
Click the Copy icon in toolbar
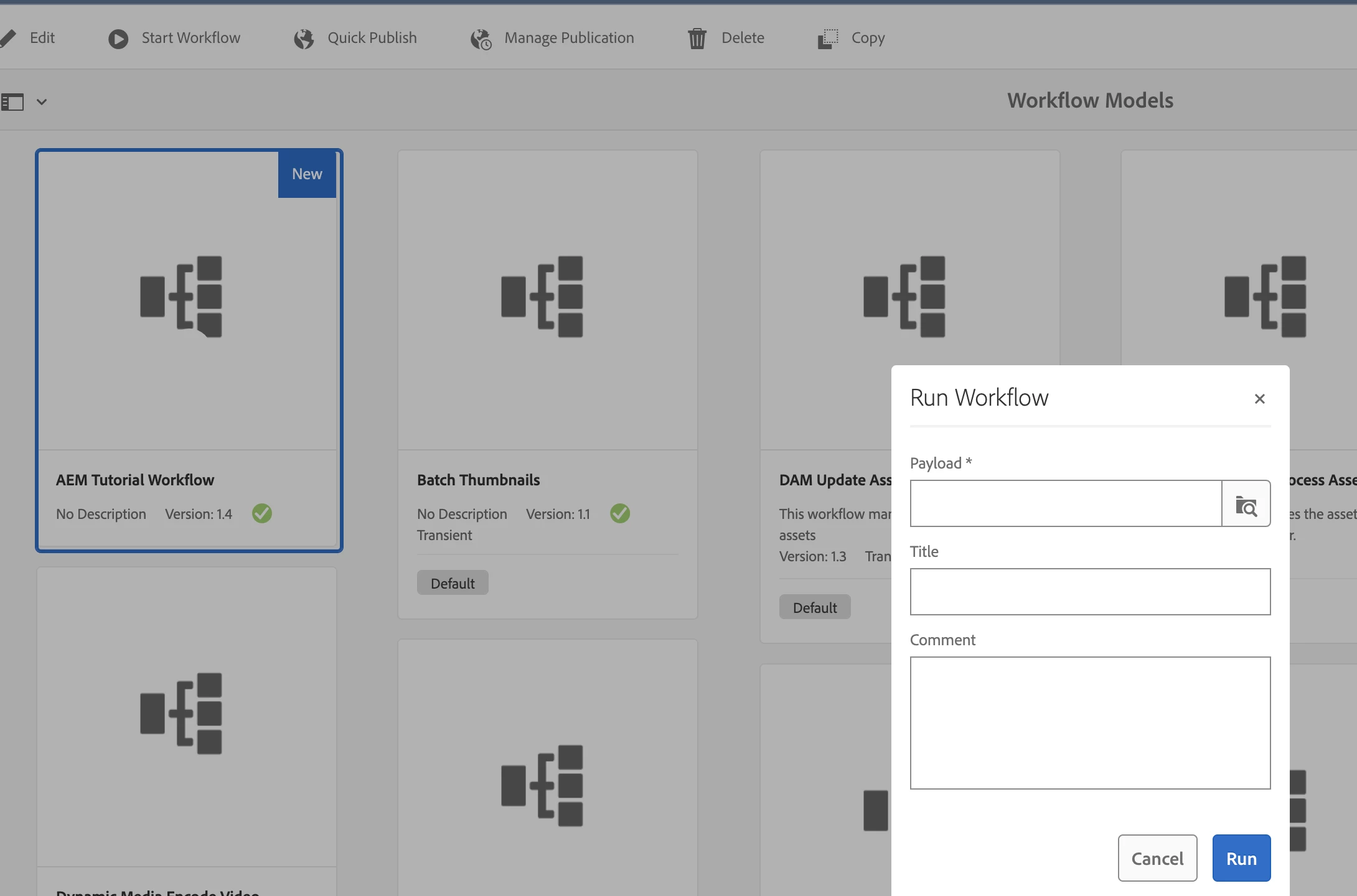point(827,39)
